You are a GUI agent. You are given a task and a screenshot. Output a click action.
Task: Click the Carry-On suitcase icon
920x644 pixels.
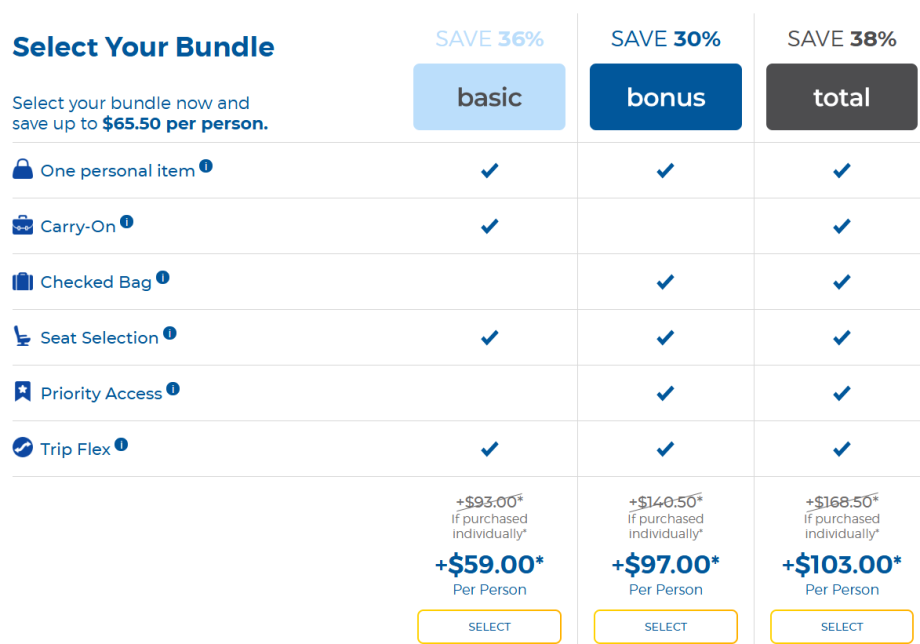tap(22, 226)
